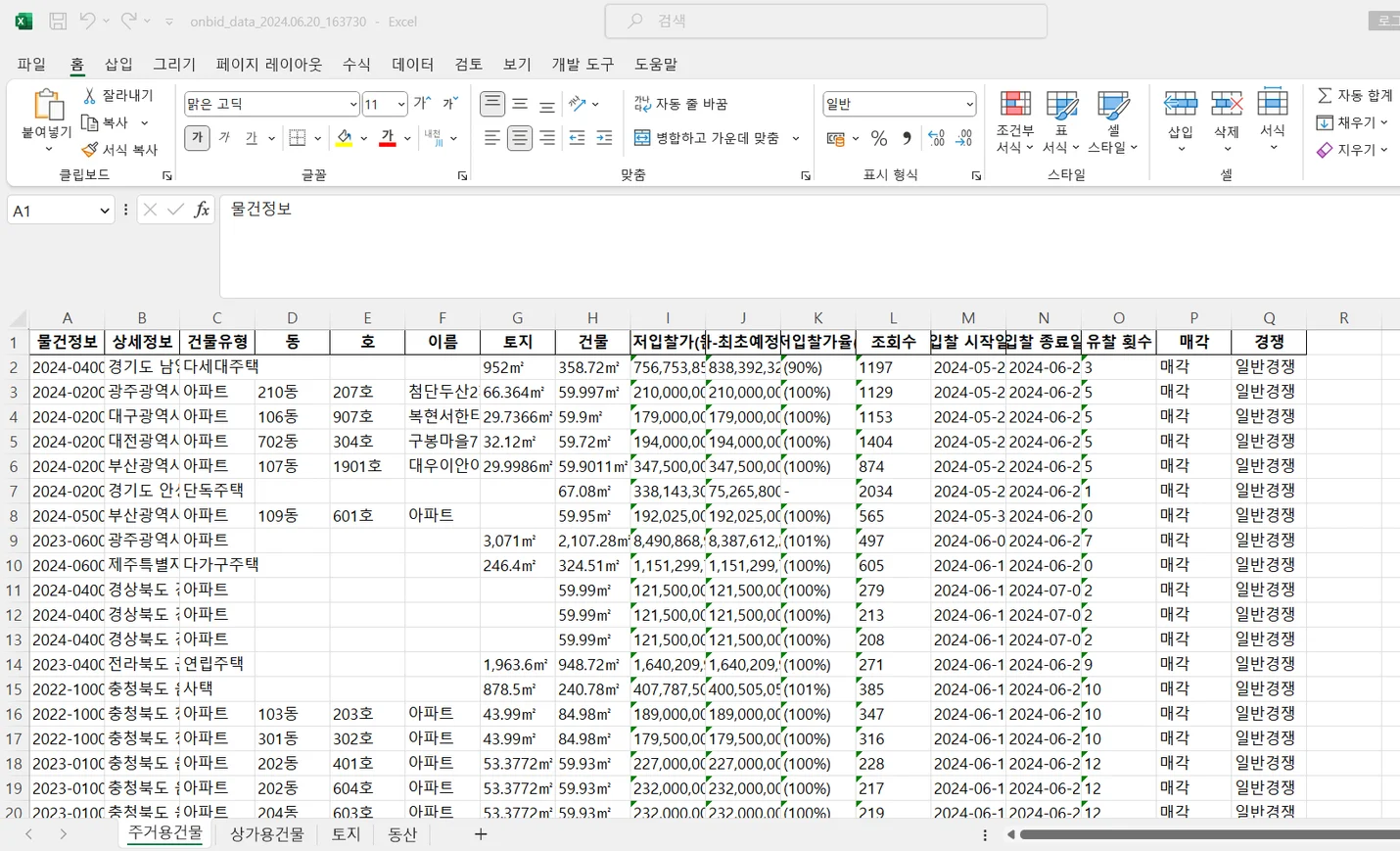Increase decimal places icon
This screenshot has width=1400, height=851.
pos(937,139)
